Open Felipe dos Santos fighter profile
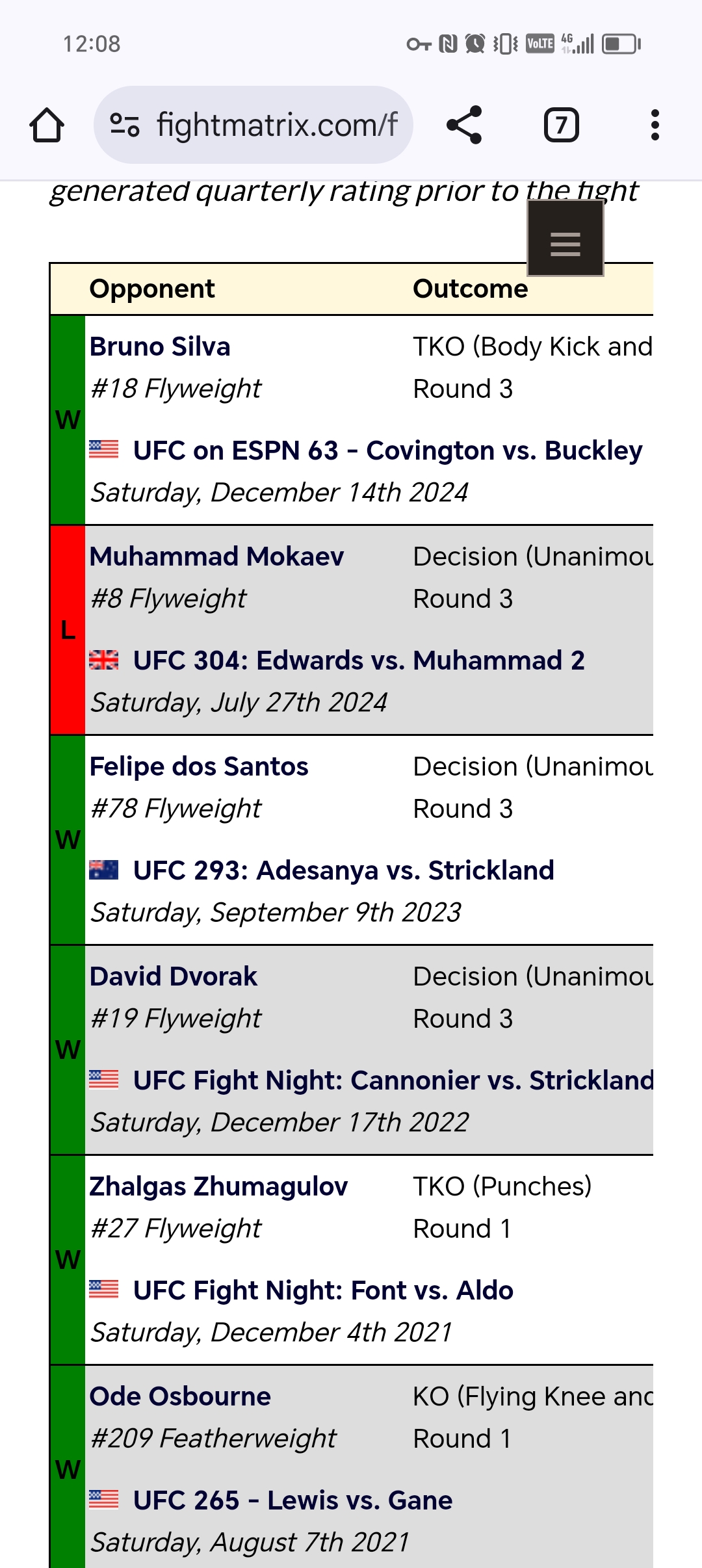 (x=199, y=766)
